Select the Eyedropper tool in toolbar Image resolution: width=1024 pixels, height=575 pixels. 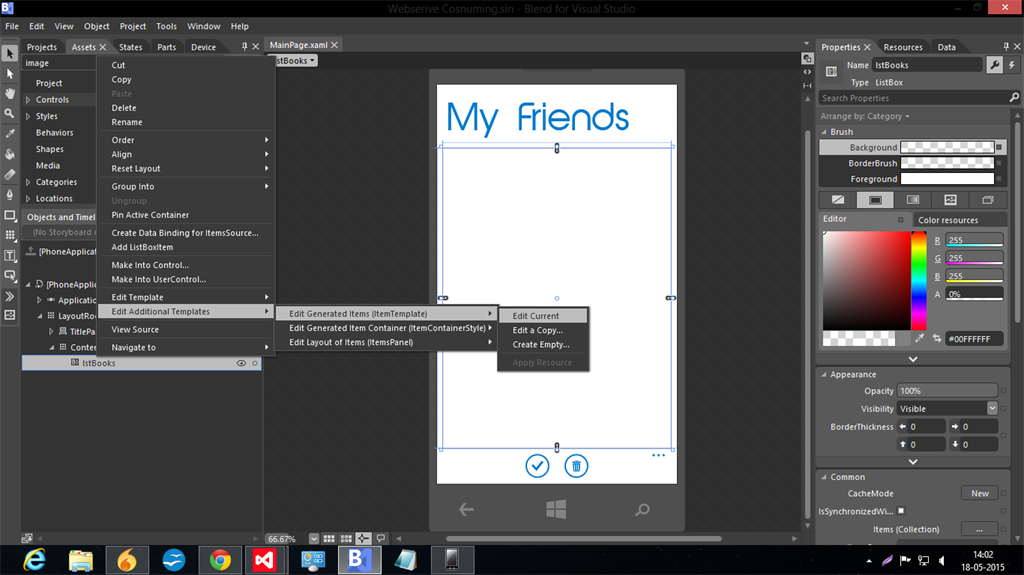[10, 133]
